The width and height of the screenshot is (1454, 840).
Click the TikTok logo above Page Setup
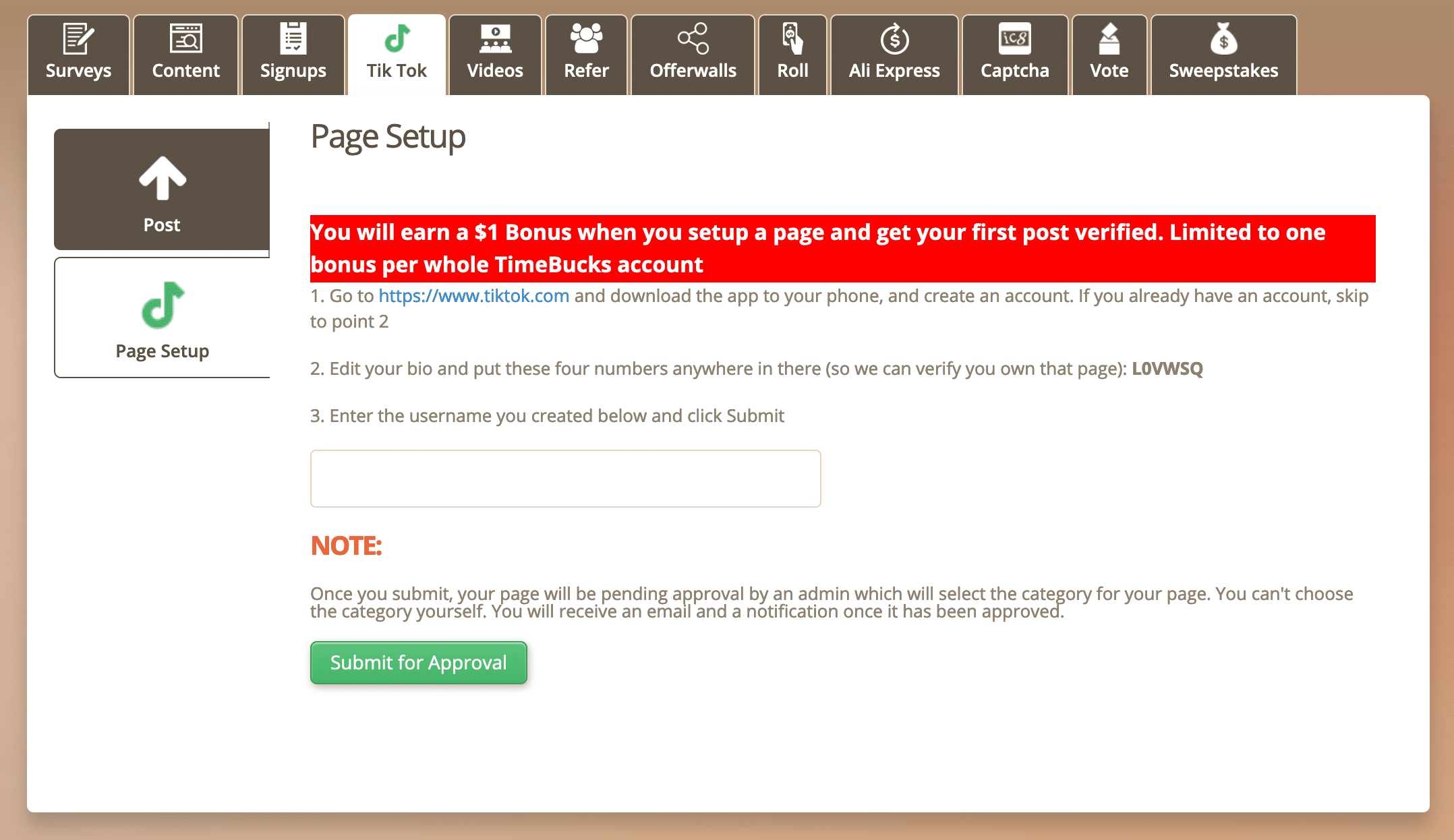(x=163, y=305)
